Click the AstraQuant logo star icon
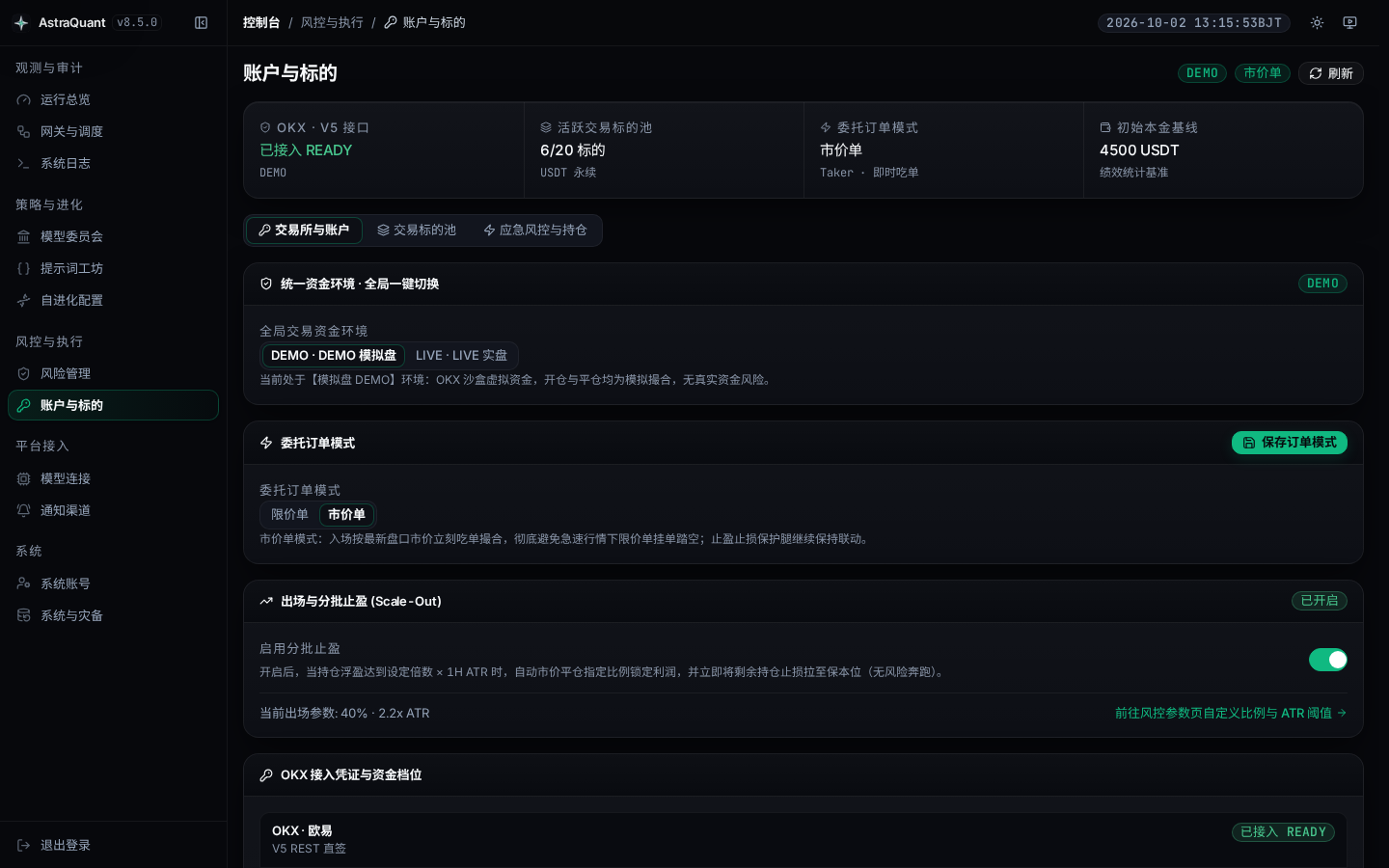 pyautogui.click(x=21, y=22)
